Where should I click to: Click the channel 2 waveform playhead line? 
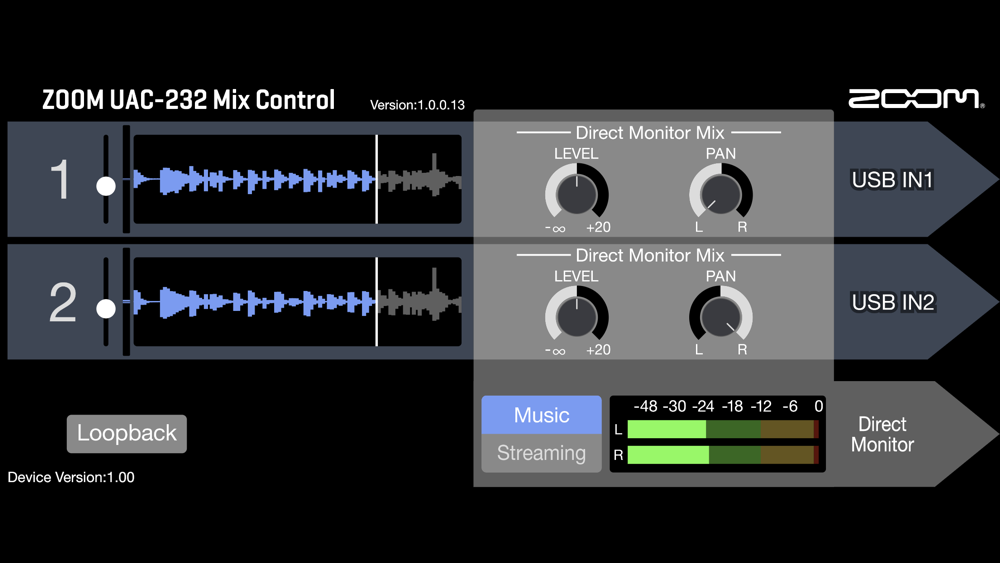point(377,302)
